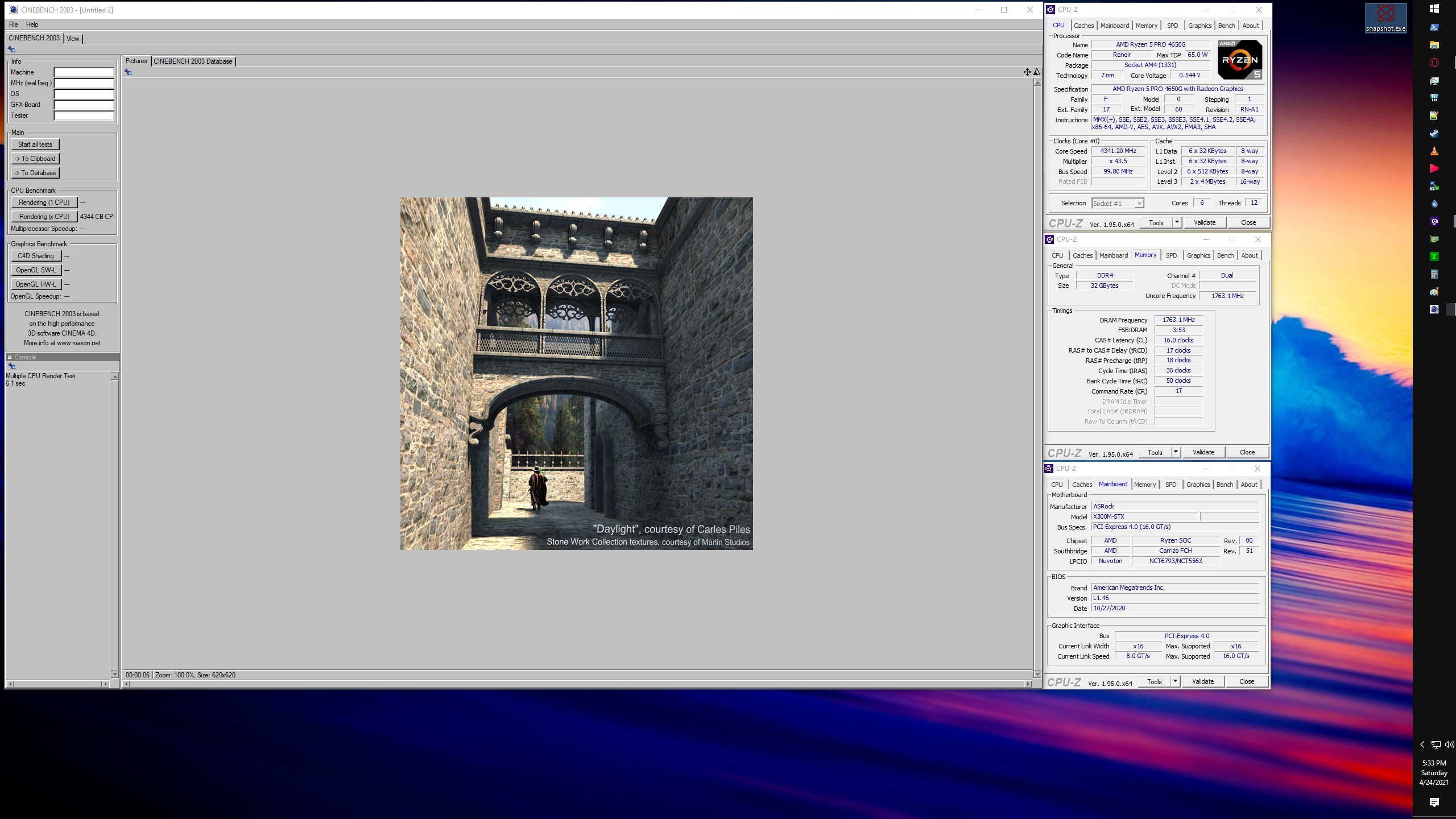Open snapshot.exe desktop icon
The height and width of the screenshot is (819, 1456).
pyautogui.click(x=1385, y=18)
